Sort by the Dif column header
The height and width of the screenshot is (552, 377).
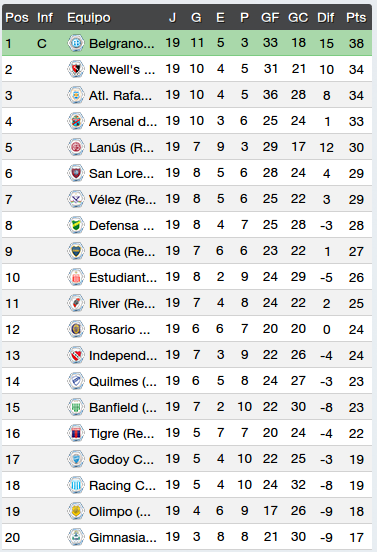(326, 17)
